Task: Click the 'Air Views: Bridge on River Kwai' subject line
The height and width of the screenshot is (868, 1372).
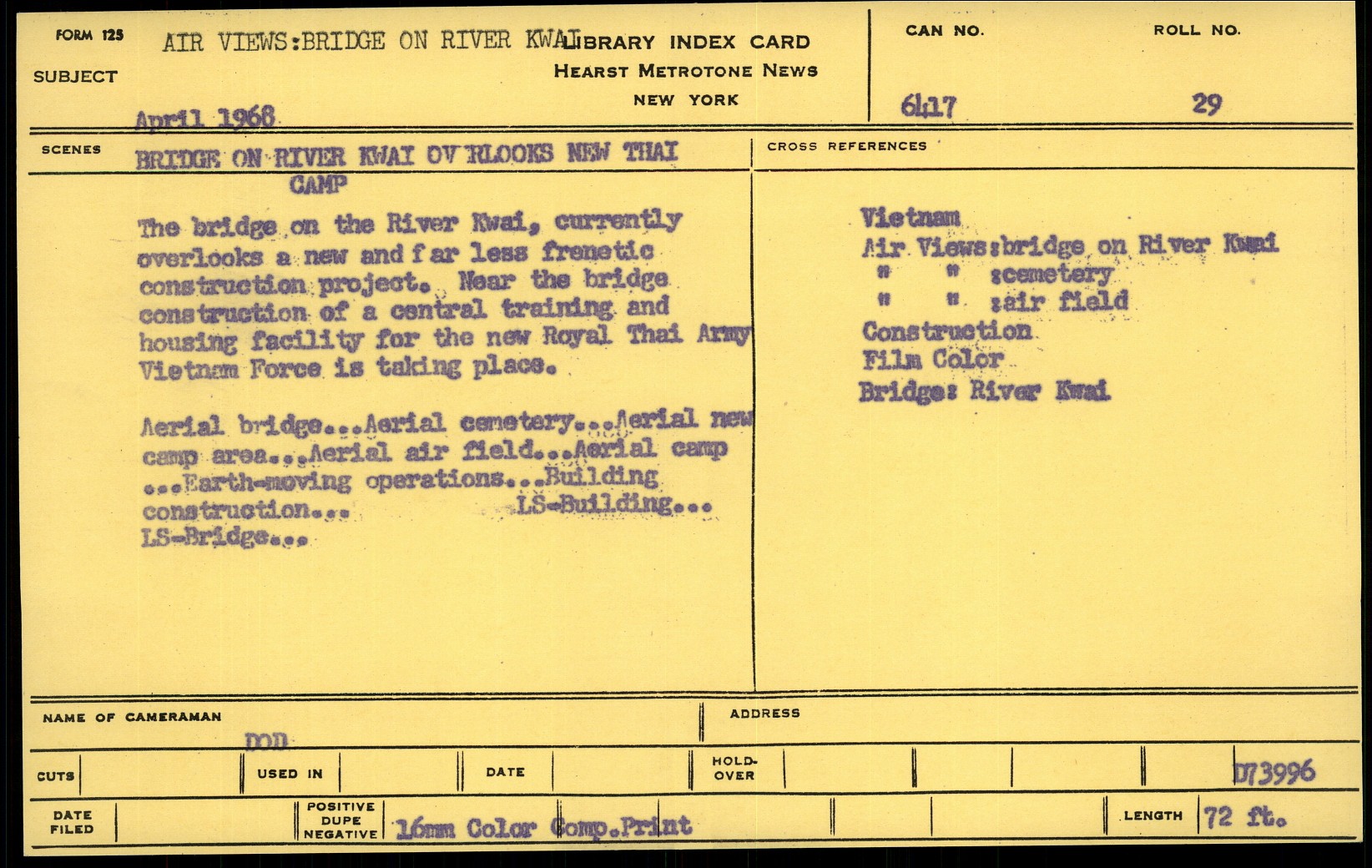Action: 370,42
